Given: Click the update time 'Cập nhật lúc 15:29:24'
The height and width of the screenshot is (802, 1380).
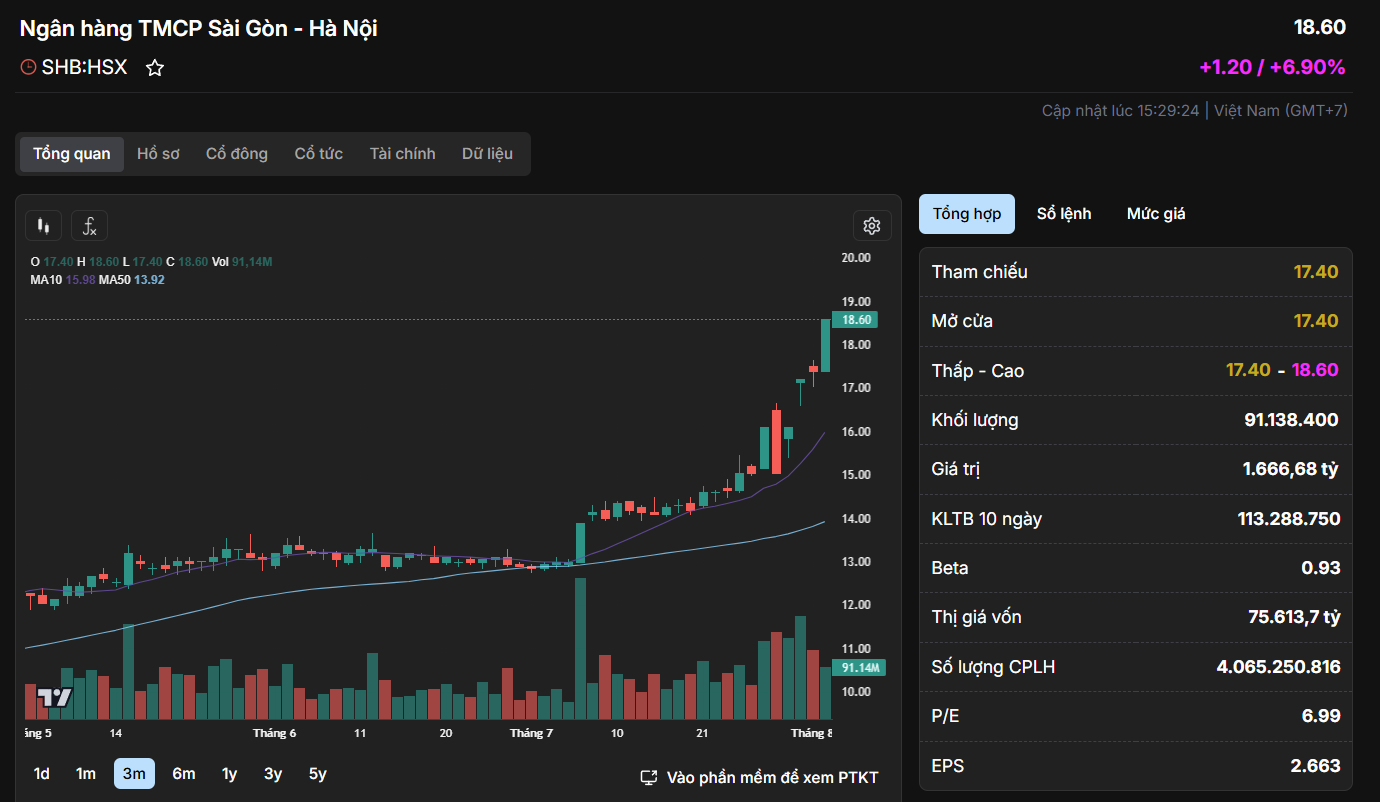Looking at the screenshot, I should [x=1120, y=110].
